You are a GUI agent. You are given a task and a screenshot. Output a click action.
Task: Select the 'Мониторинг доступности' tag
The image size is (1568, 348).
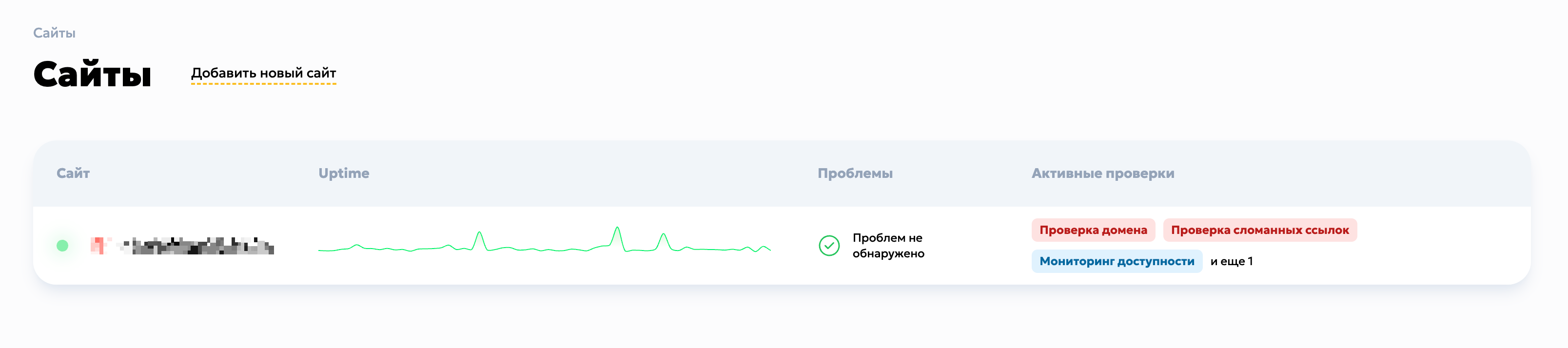1117,261
